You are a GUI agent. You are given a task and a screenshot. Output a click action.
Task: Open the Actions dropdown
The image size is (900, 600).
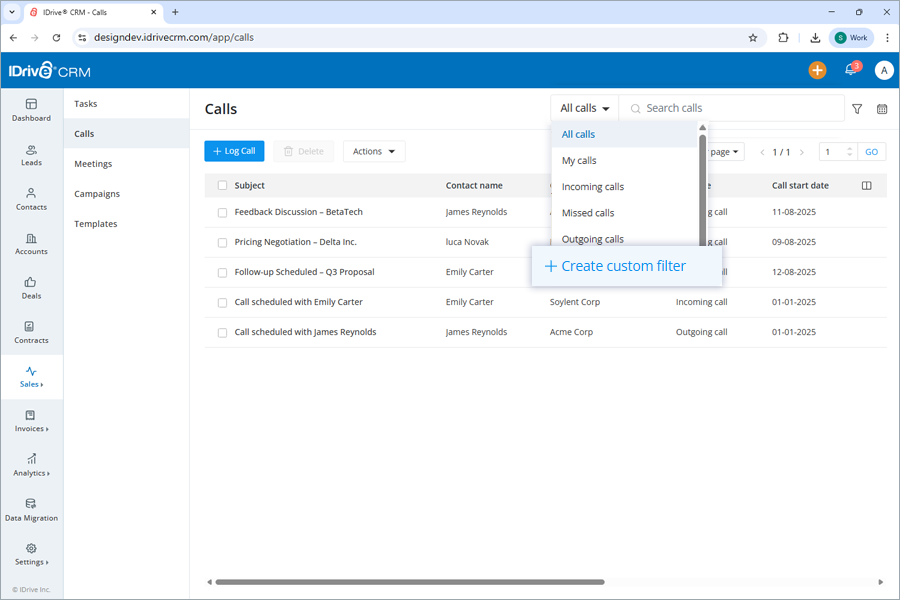pyautogui.click(x=373, y=151)
